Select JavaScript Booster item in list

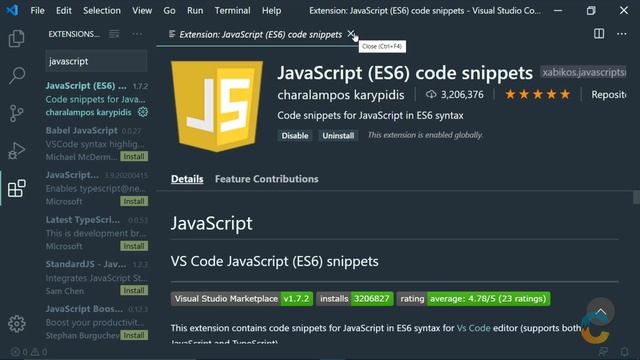[x=96, y=322]
